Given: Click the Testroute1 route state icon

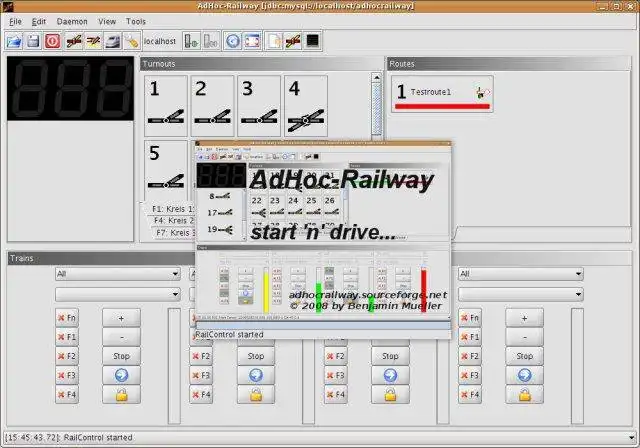Looking at the screenshot, I should point(482,92).
